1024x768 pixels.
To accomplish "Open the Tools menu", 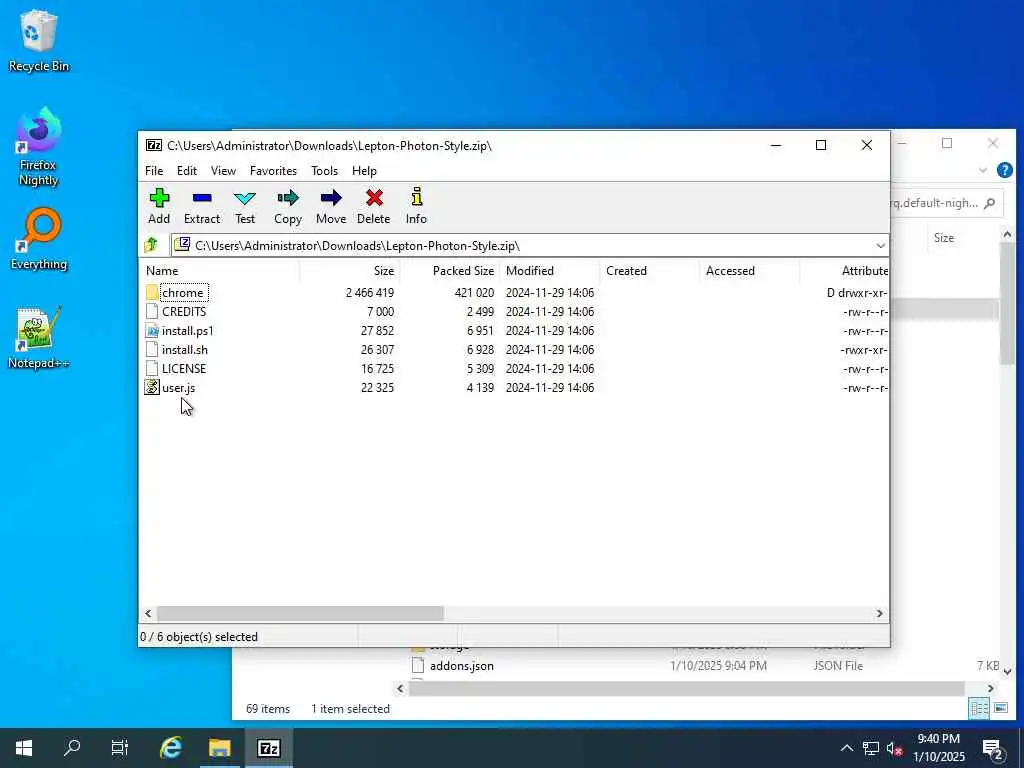I will [x=325, y=170].
